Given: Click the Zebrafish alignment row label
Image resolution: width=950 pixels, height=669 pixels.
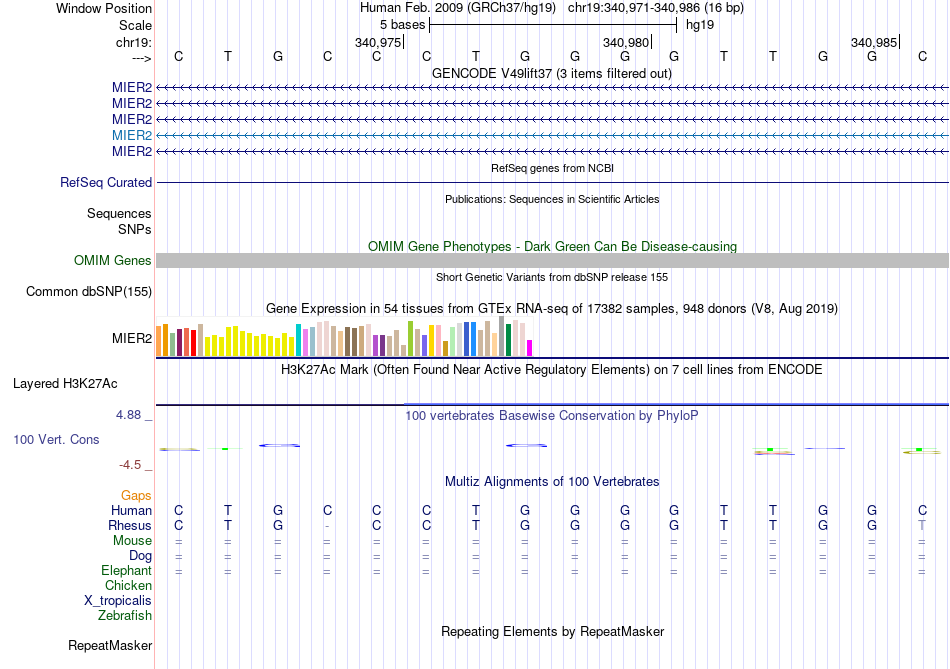Looking at the screenshot, I should tap(125, 615).
